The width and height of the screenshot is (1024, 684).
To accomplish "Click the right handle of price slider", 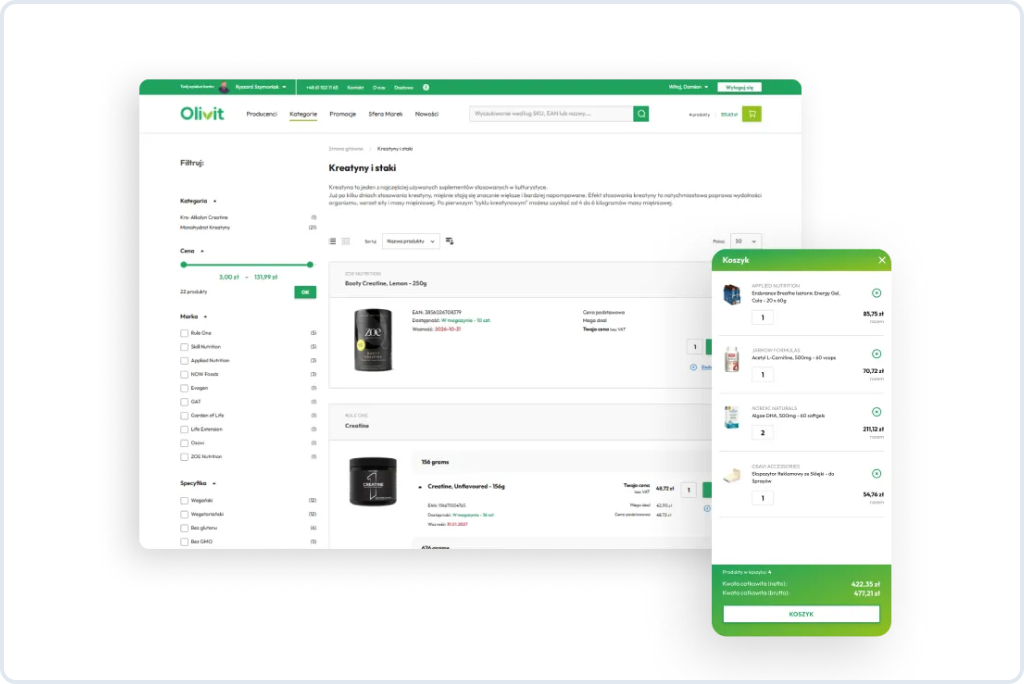I will (x=310, y=265).
